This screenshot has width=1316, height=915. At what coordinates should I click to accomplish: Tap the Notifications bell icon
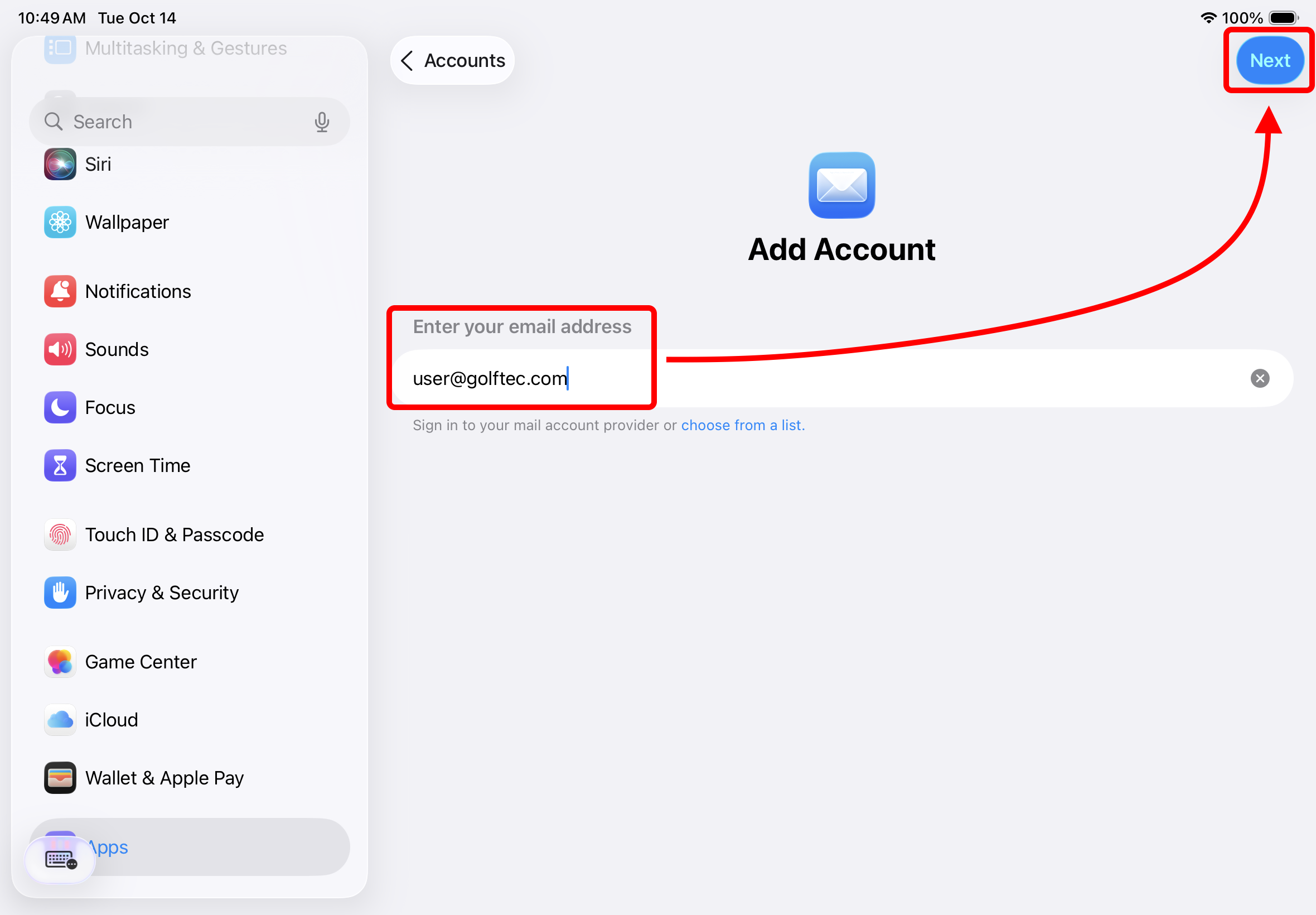coord(60,292)
